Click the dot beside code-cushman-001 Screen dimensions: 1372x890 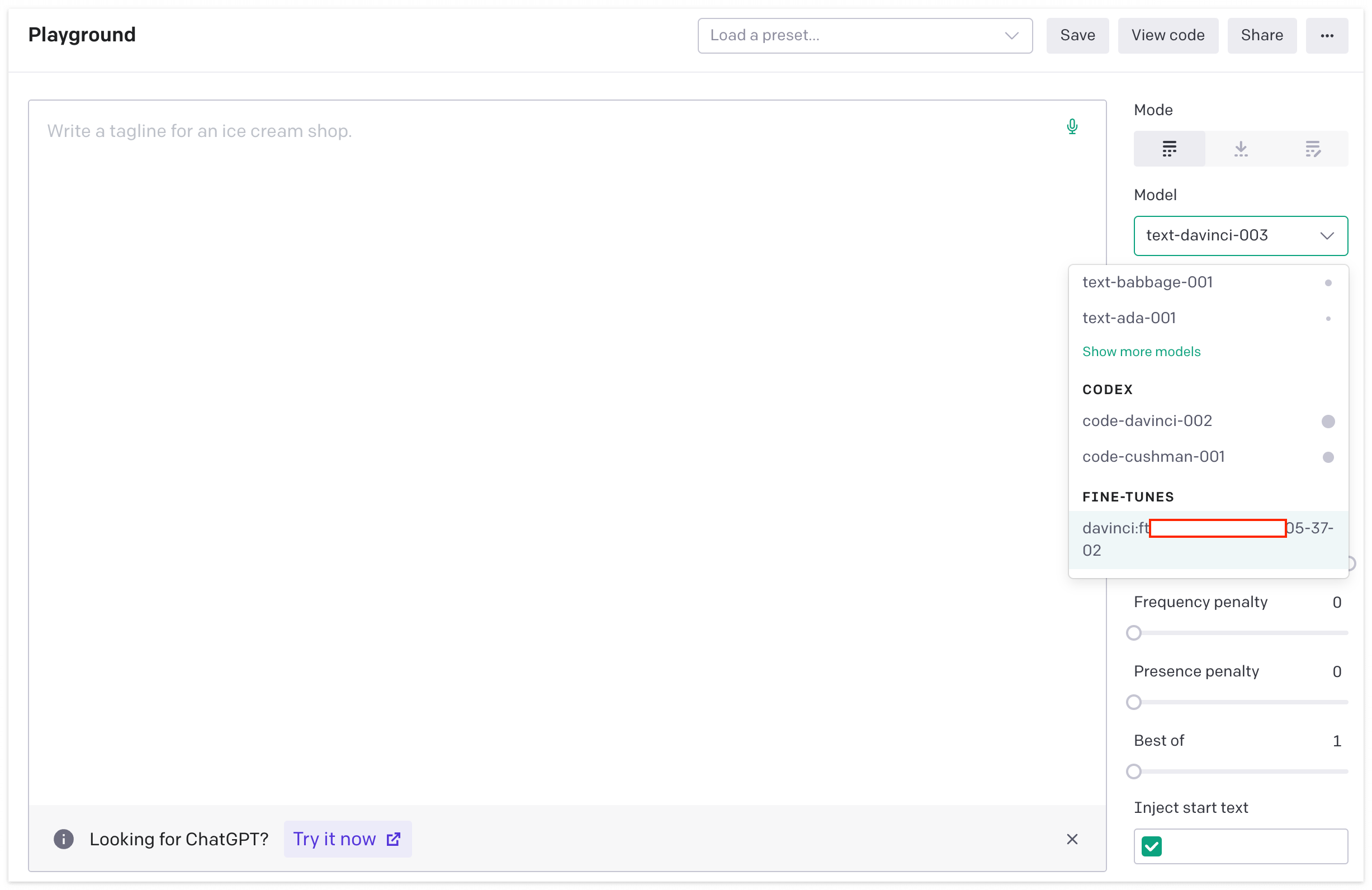[1328, 457]
